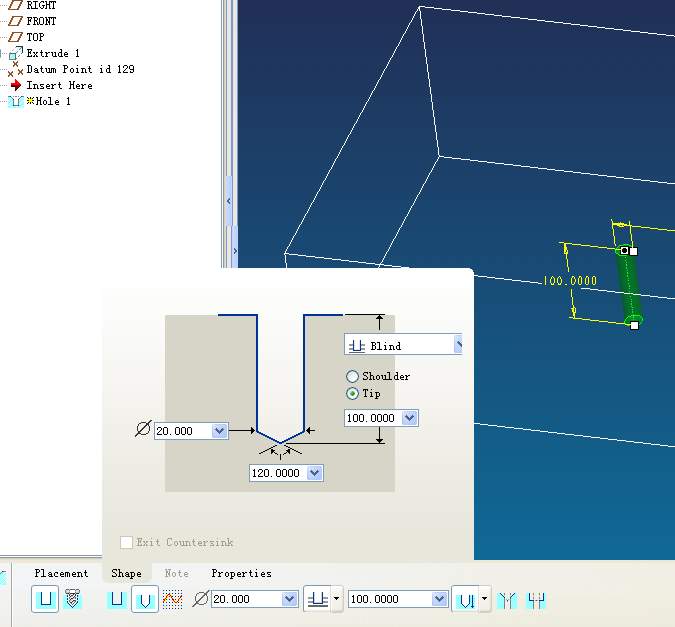This screenshot has height=627, width=675.
Task: Select the standard threaded hole icon
Action: pos(72,599)
